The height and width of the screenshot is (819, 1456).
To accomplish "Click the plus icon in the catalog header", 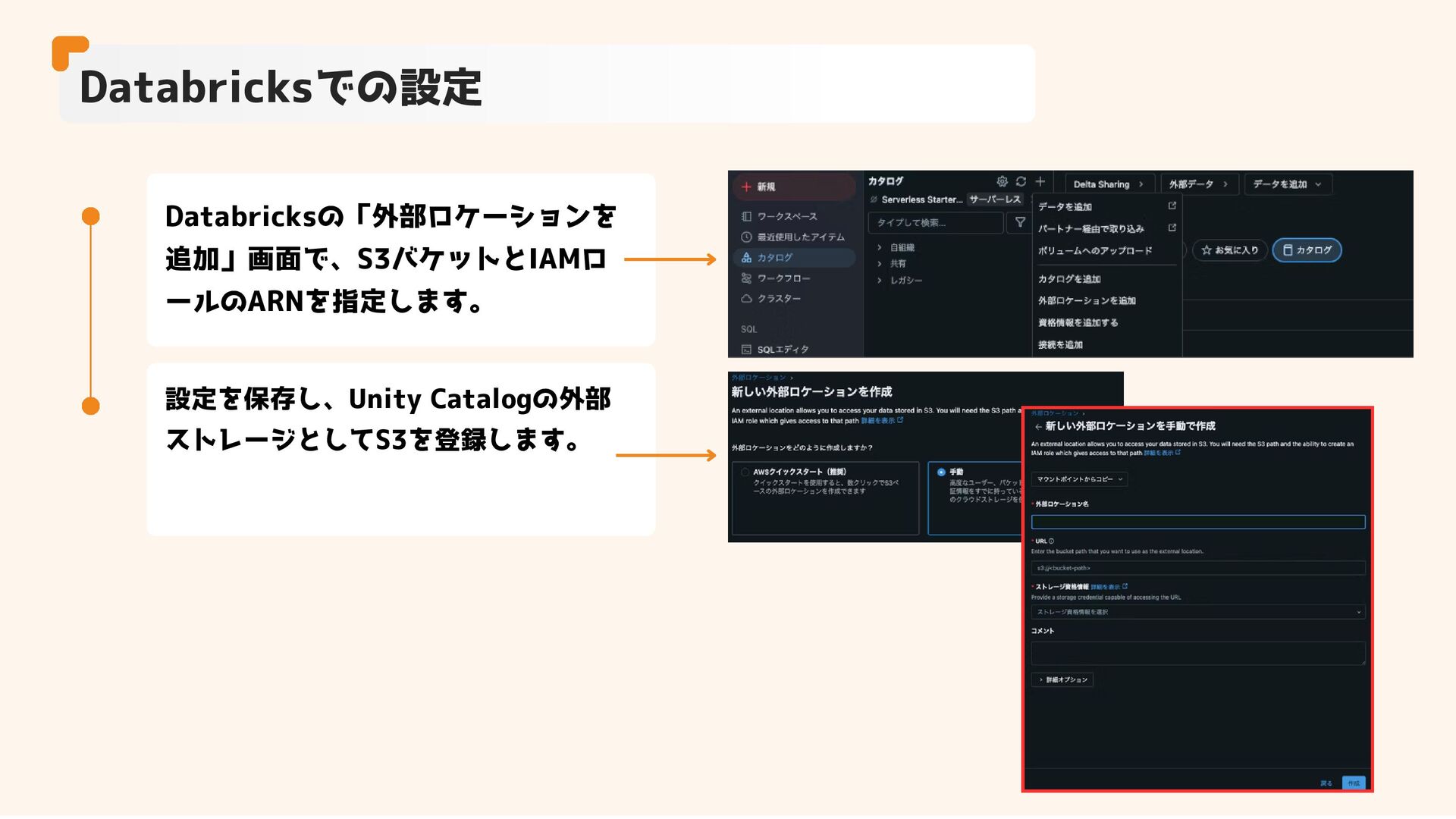I will [1040, 181].
